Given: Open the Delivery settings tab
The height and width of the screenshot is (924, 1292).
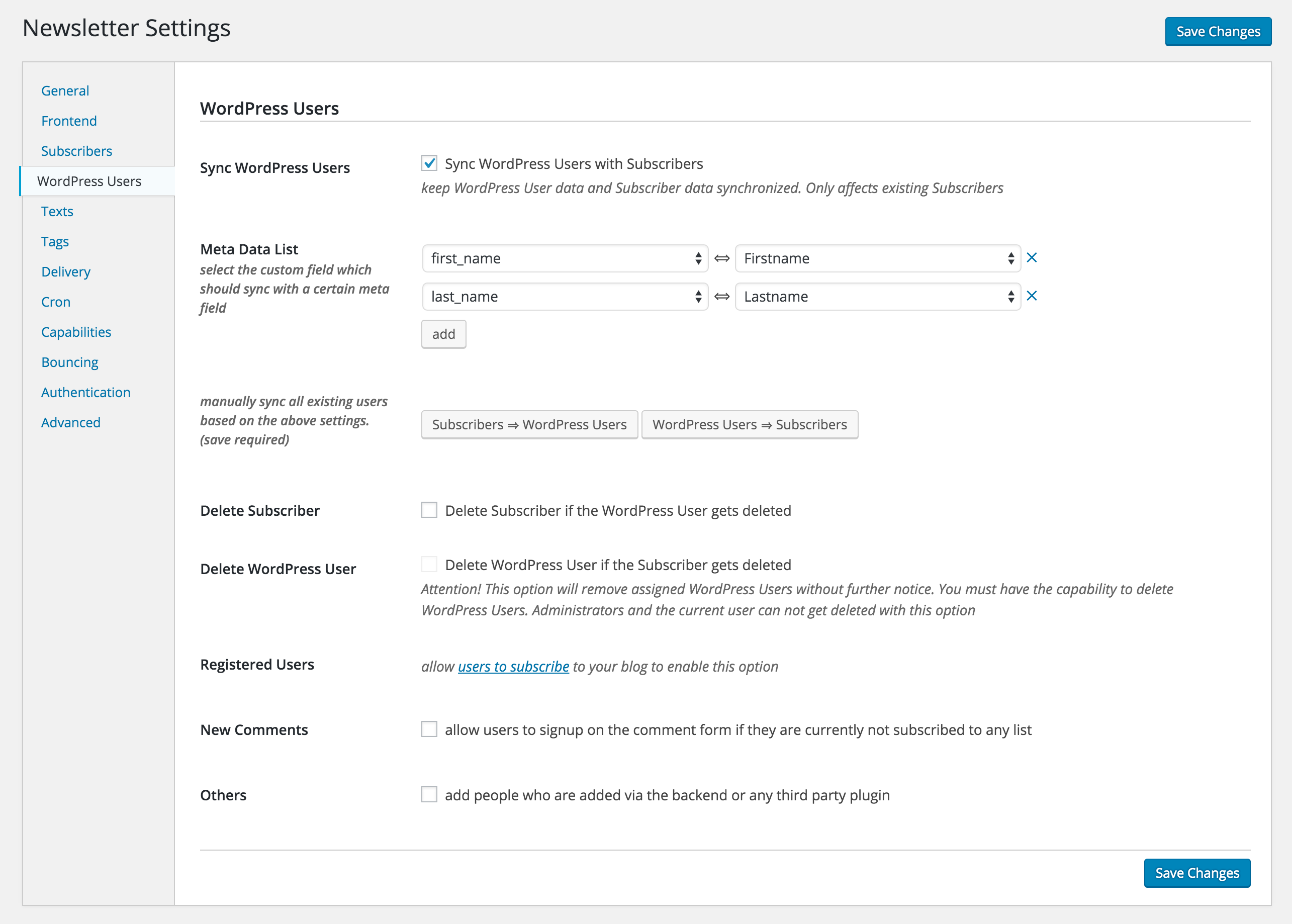Looking at the screenshot, I should coord(65,271).
